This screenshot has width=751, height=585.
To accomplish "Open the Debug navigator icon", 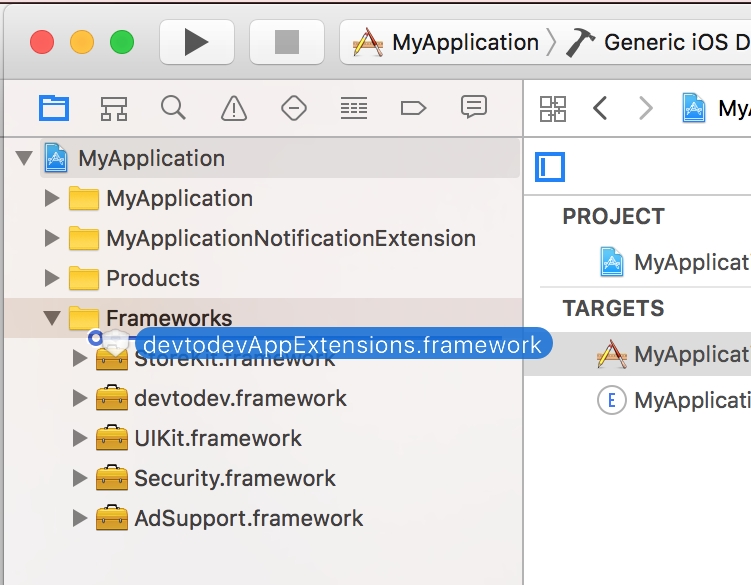I will click(354, 108).
